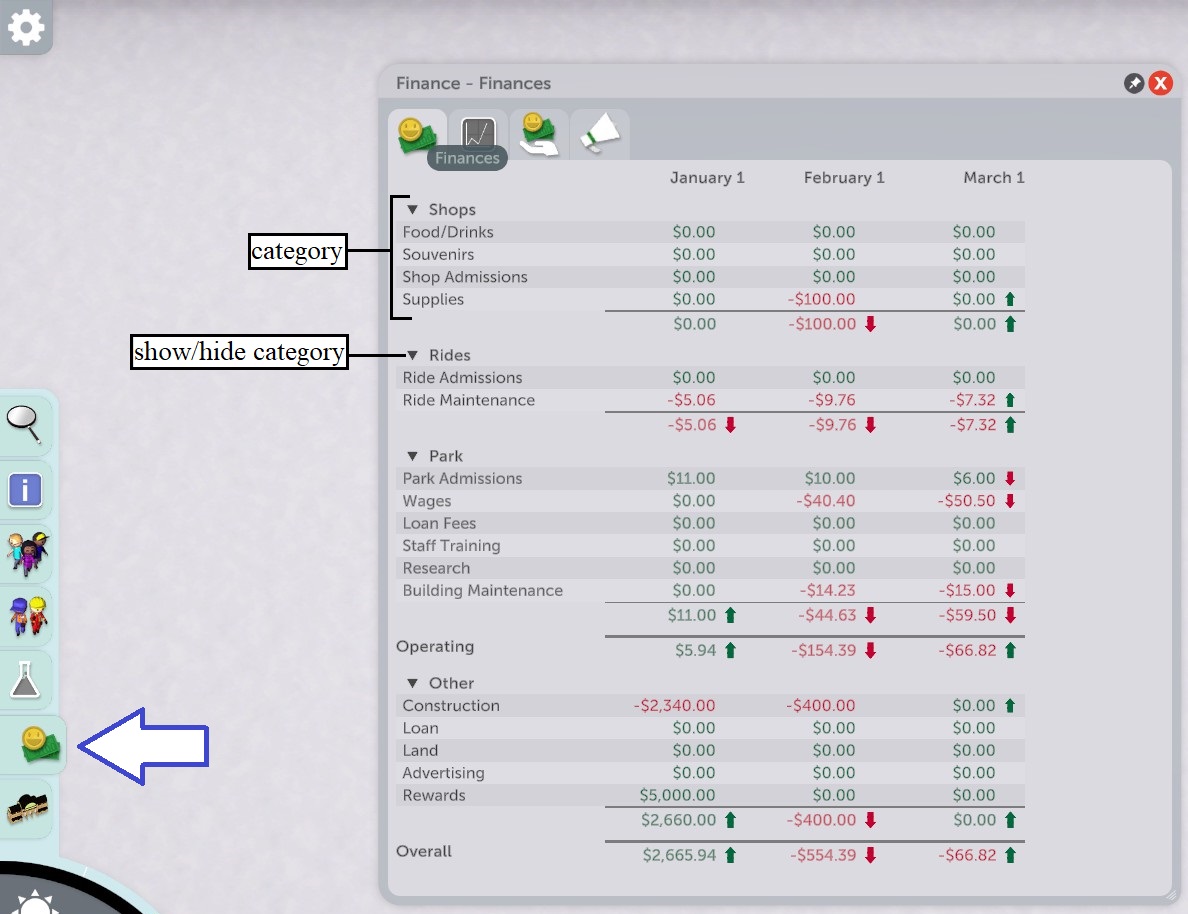Click the Finance - Finances window title
The image size is (1188, 914).
(x=474, y=83)
